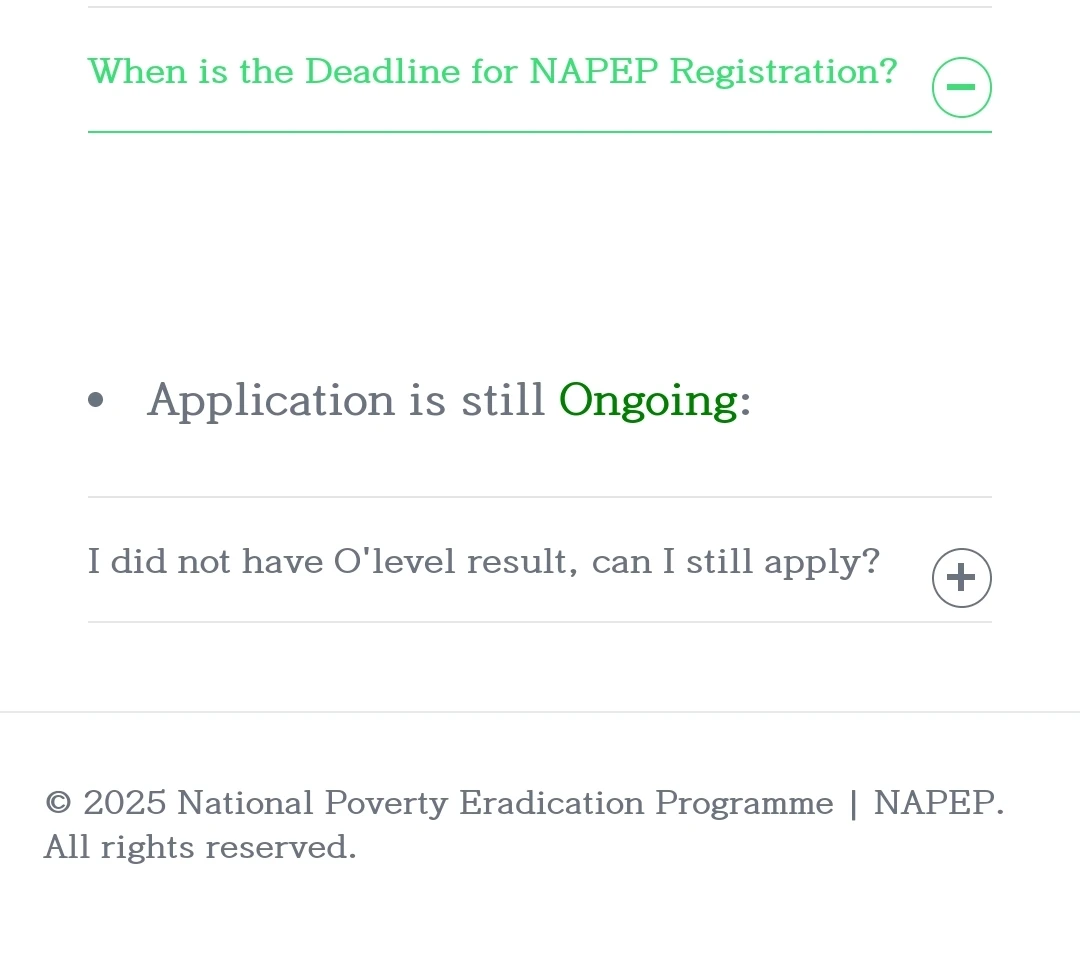This screenshot has width=1080, height=955.
Task: Select the 'Application is still' text
Action: point(346,401)
